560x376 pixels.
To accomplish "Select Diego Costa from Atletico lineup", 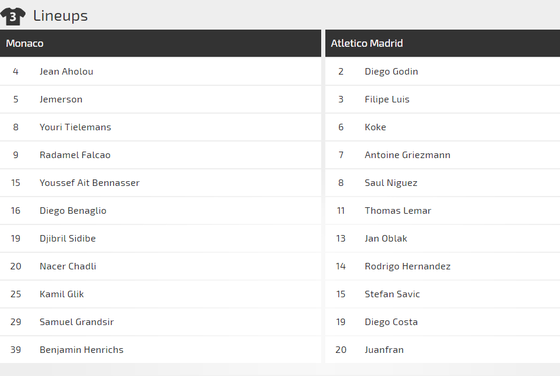I will (391, 322).
